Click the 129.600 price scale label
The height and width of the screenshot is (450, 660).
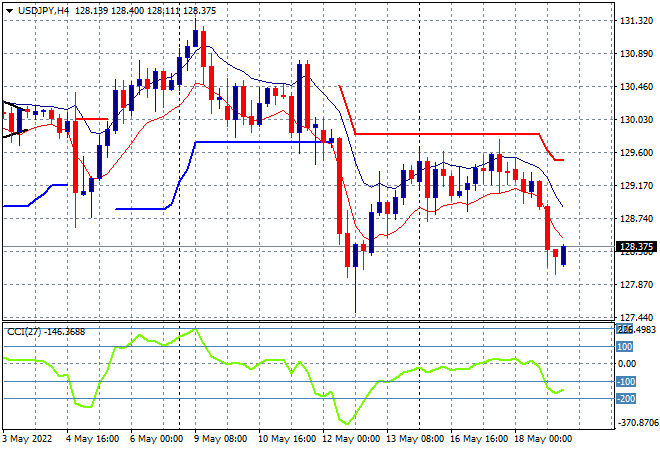636,153
